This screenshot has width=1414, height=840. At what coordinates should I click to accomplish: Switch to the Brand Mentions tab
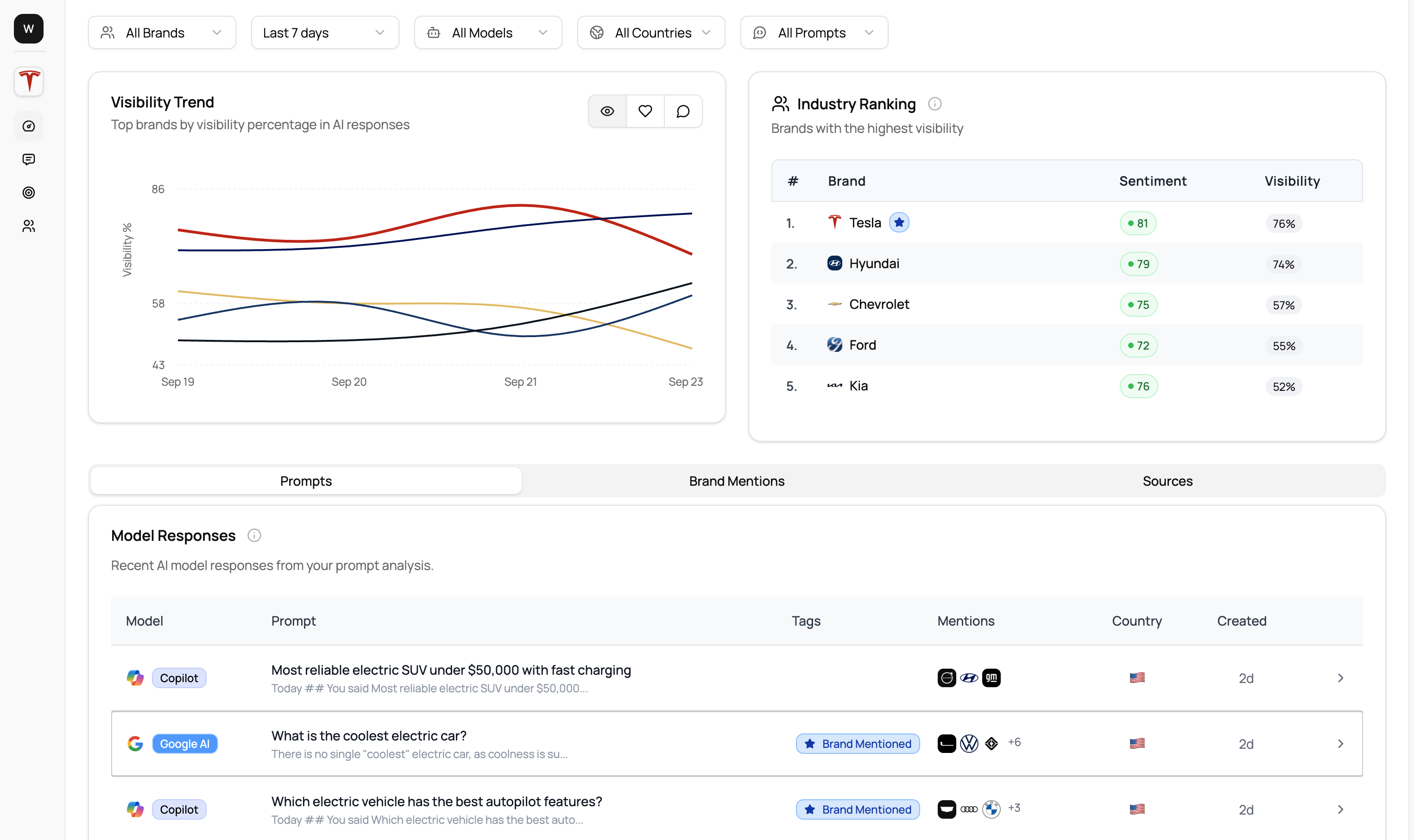coord(736,481)
